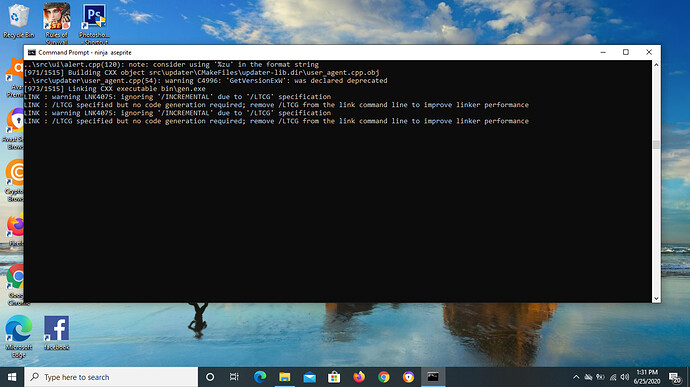Maximize the Command Prompt window
The height and width of the screenshot is (387, 690).
pyautogui.click(x=626, y=52)
